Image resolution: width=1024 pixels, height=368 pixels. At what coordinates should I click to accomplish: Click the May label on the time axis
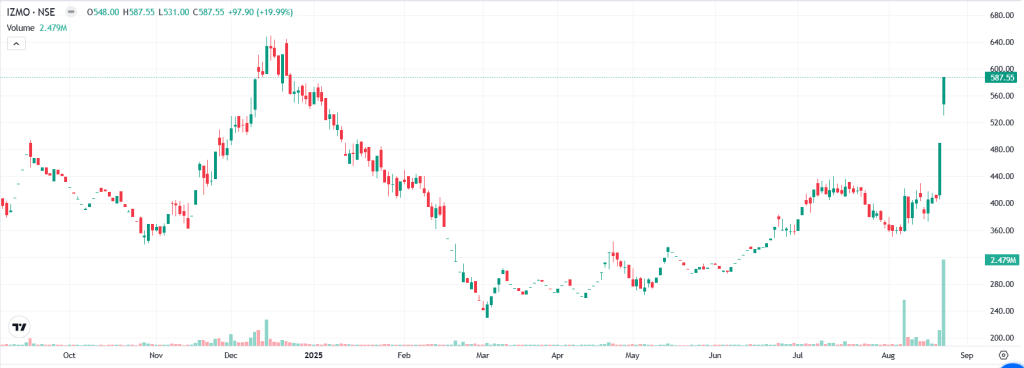pos(632,356)
